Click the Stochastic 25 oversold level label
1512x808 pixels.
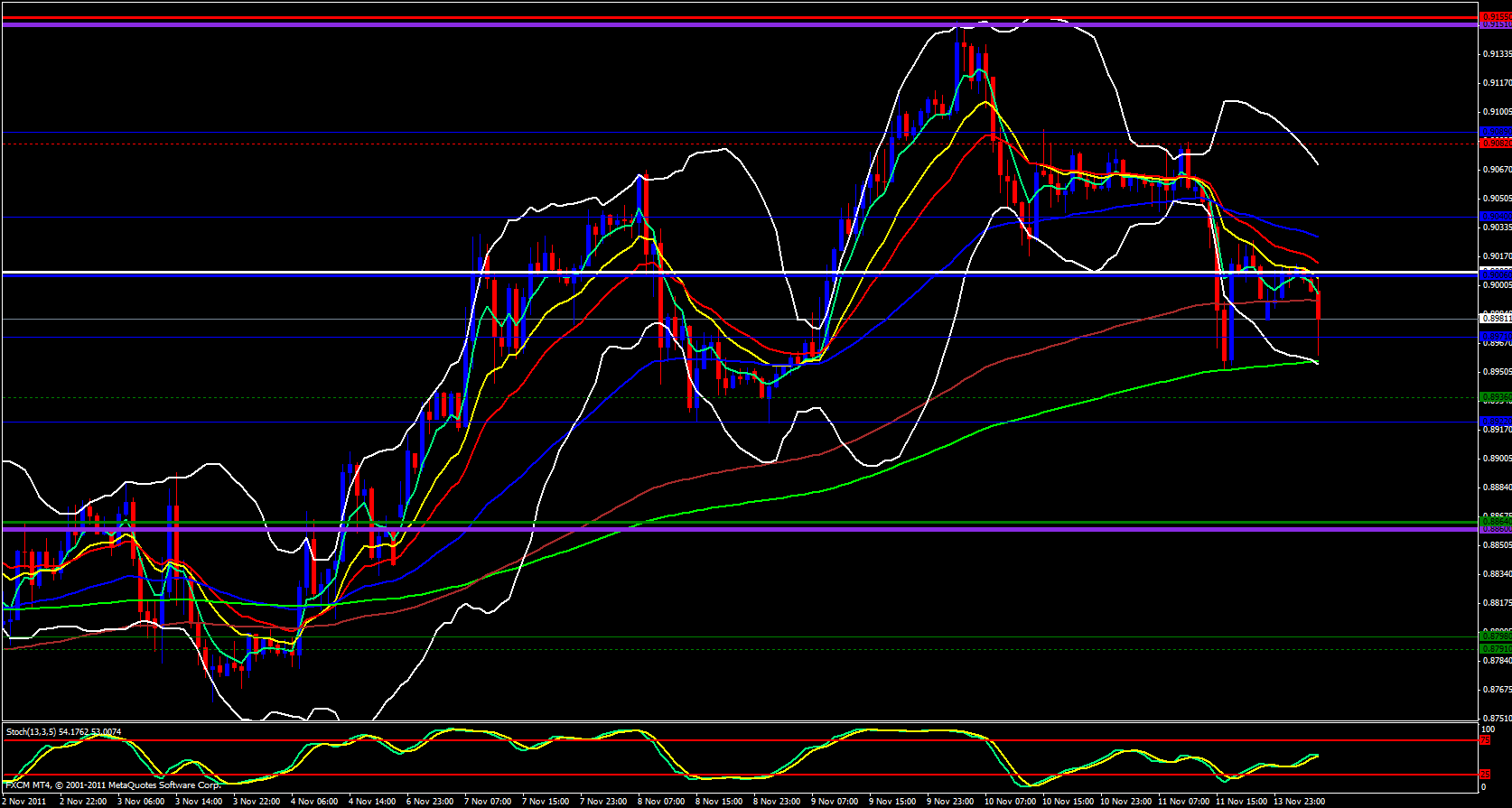(1485, 775)
